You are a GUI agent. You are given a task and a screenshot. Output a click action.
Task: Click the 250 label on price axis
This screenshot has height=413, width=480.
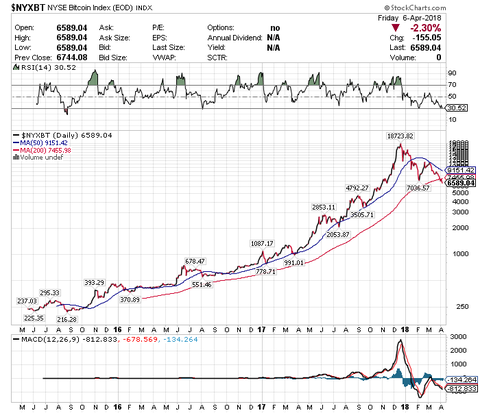click(462, 307)
